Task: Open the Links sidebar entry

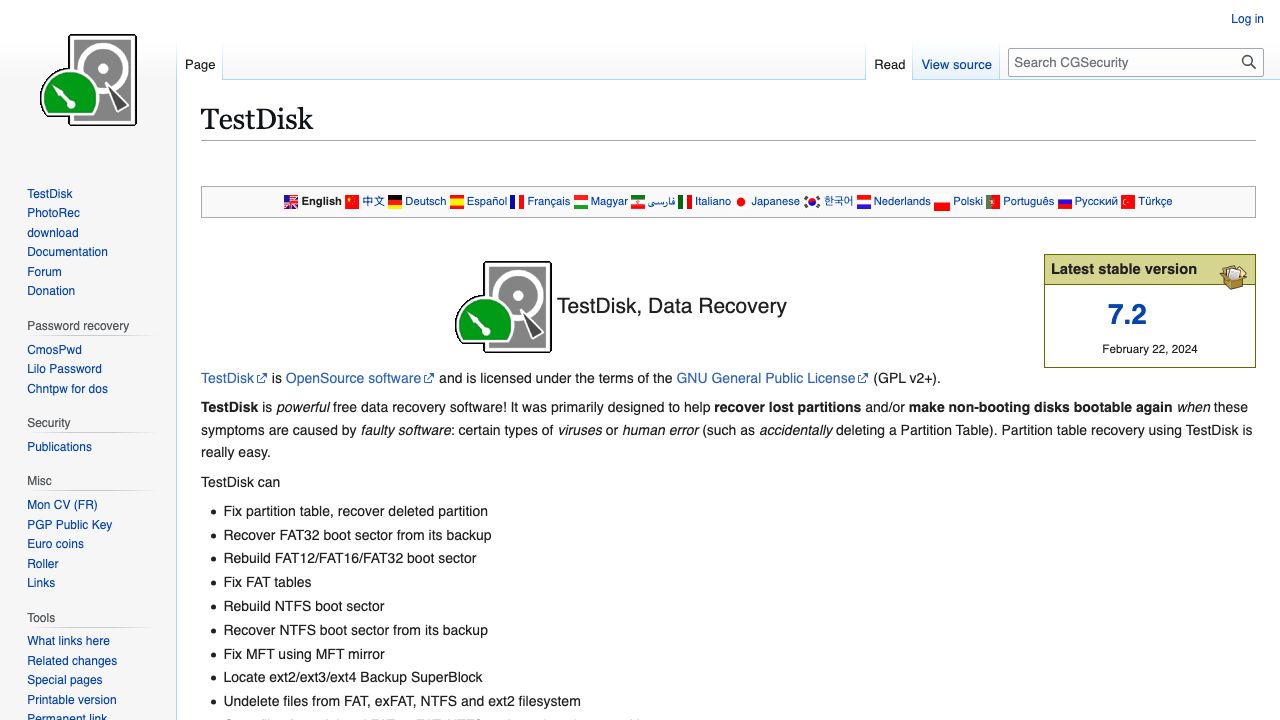Action: (41, 583)
